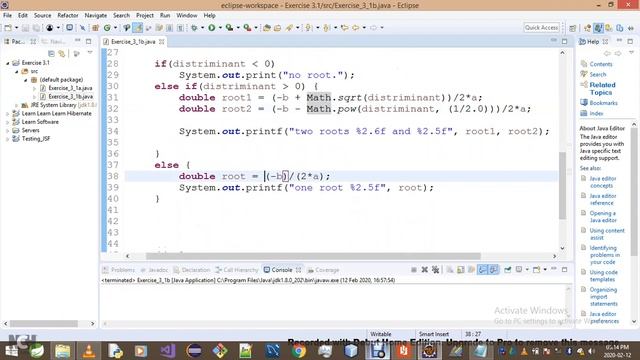Viewport: 640px width, 360px height.
Task: Open Java editor concepts help link
Action: click(x=602, y=182)
